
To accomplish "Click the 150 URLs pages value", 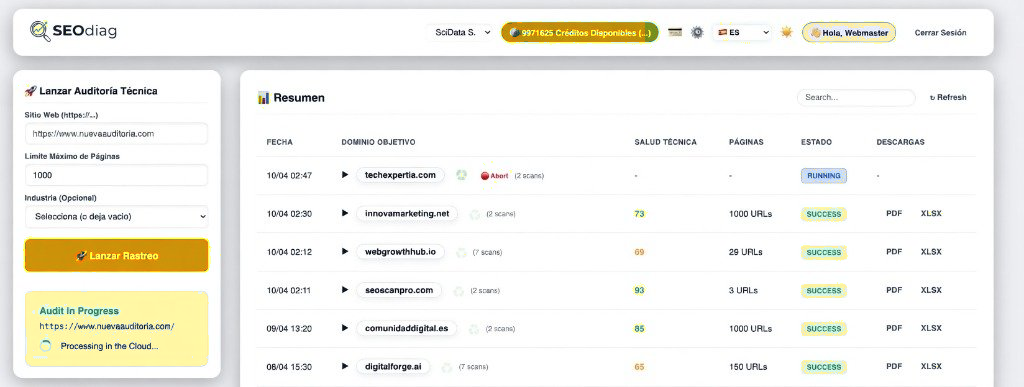I will [x=748, y=367].
